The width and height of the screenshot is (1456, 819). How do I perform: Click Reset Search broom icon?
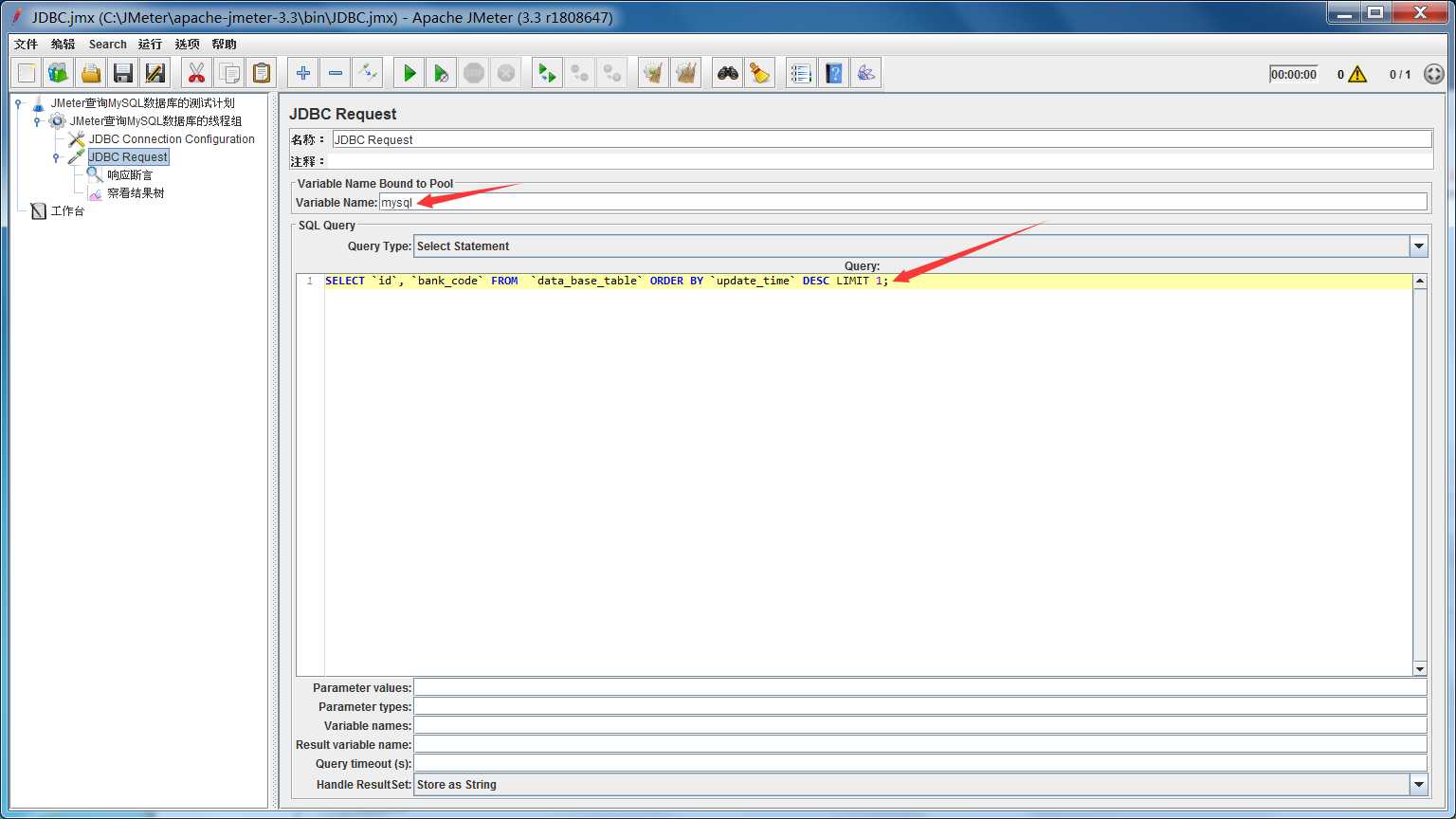[759, 73]
